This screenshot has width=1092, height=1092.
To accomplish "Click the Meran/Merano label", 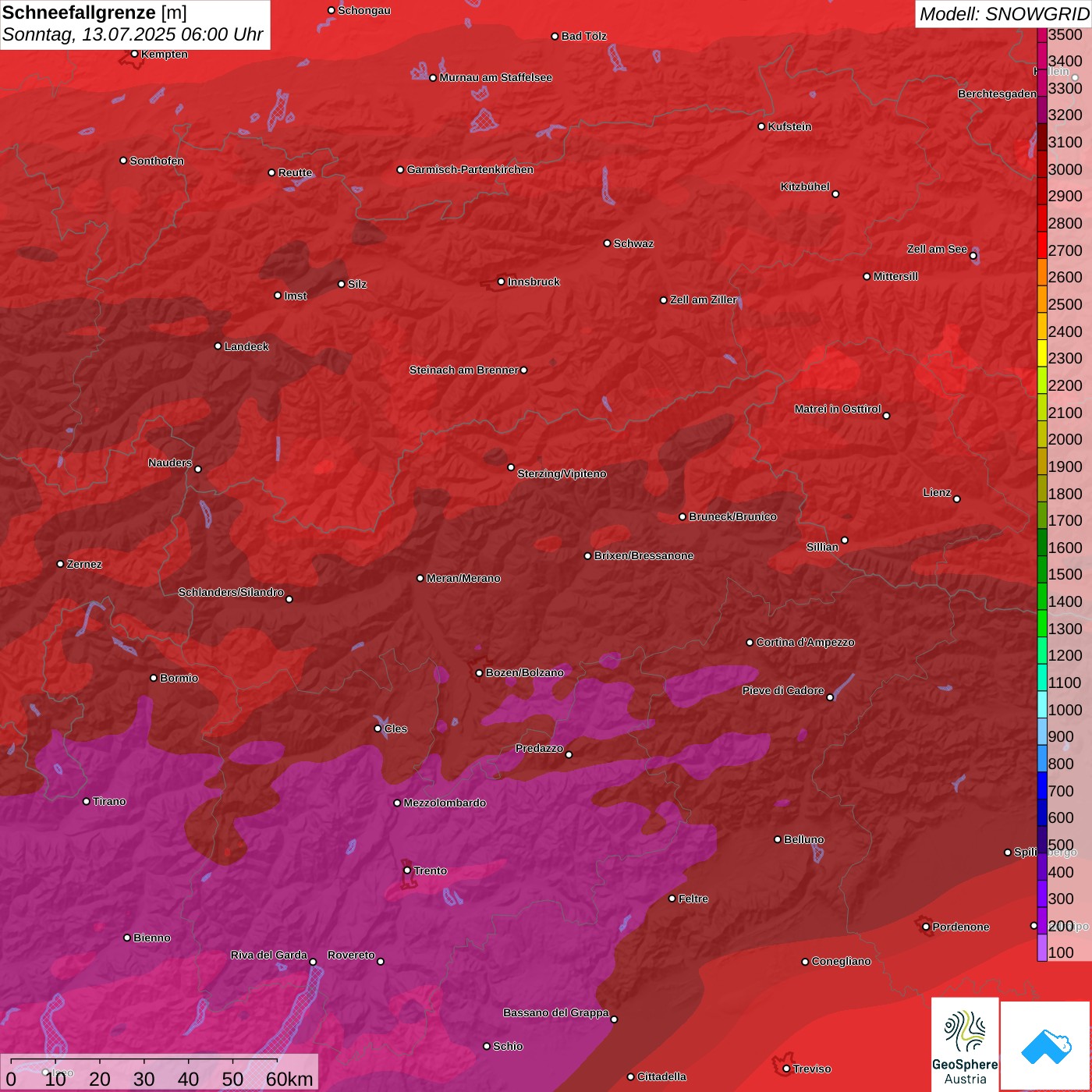I will coord(464,578).
